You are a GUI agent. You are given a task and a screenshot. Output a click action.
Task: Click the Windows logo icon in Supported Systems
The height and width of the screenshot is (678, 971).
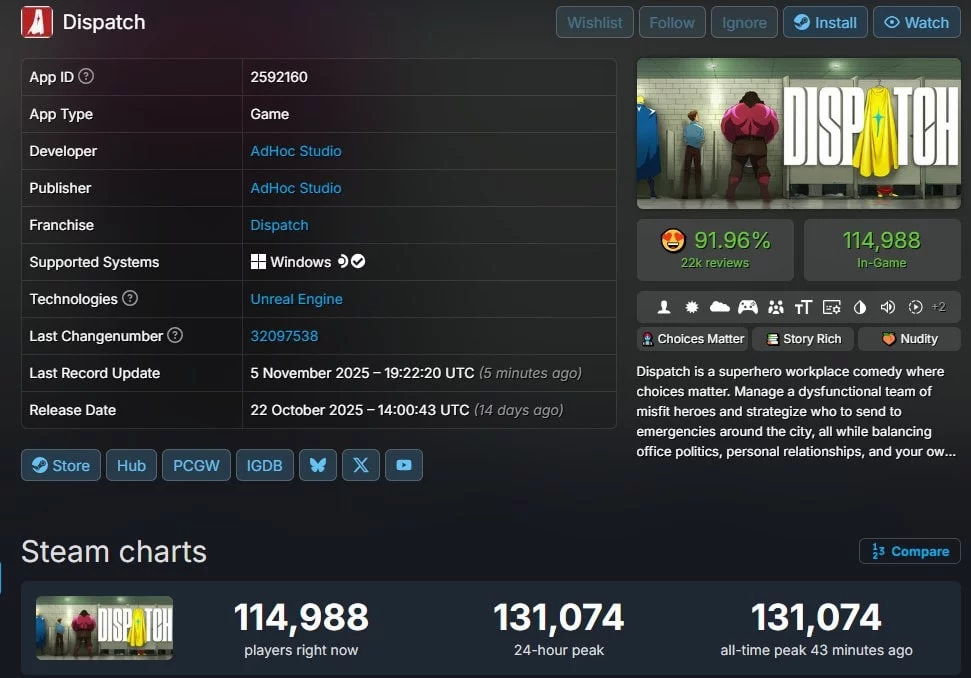[258, 262]
